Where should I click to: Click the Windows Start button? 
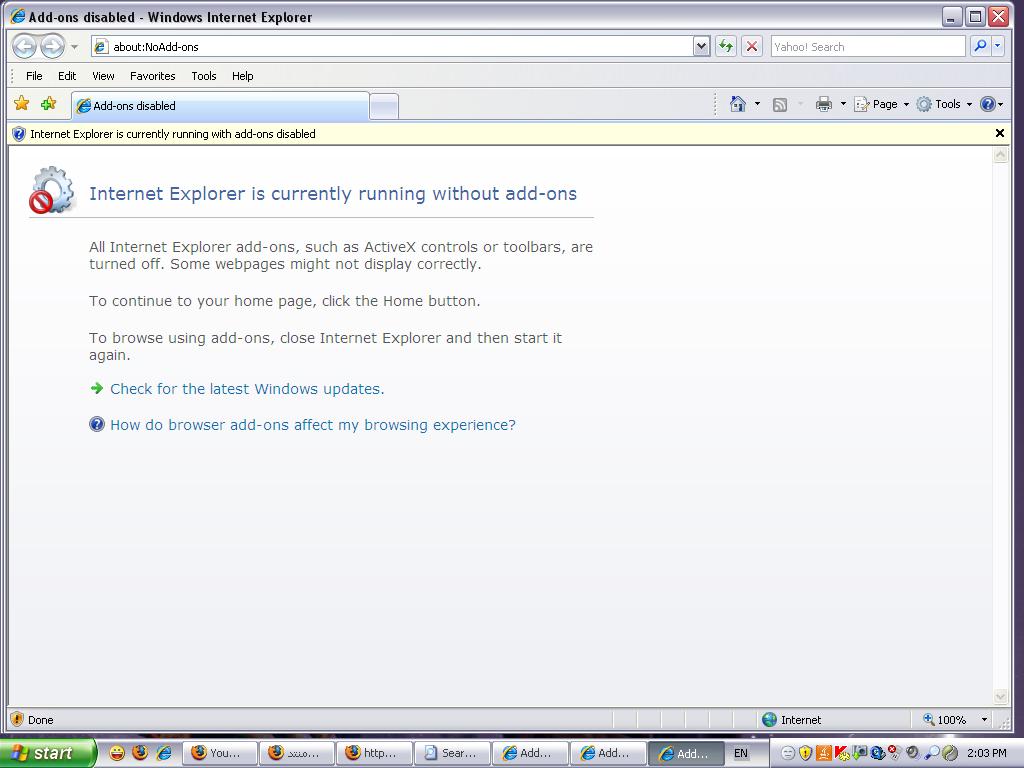pos(47,753)
